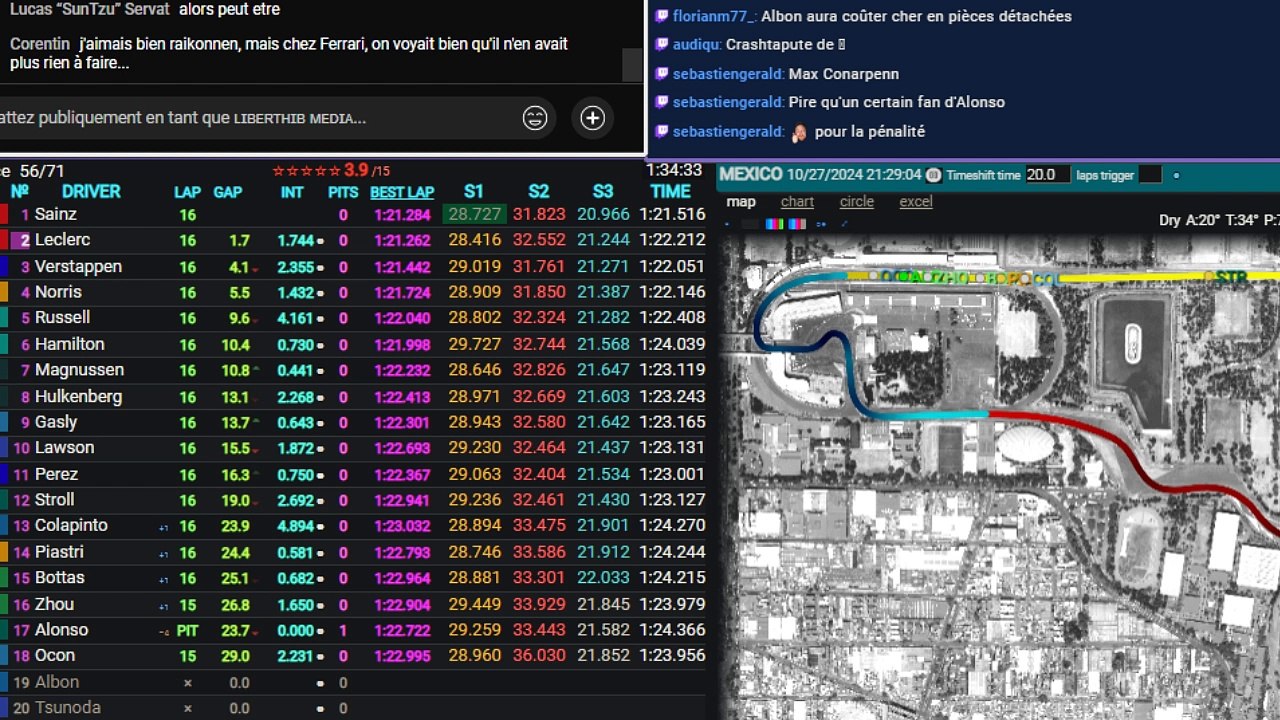Click Verstappen's blue team color swatch
Viewport: 1280px width, 720px height.
(4, 266)
